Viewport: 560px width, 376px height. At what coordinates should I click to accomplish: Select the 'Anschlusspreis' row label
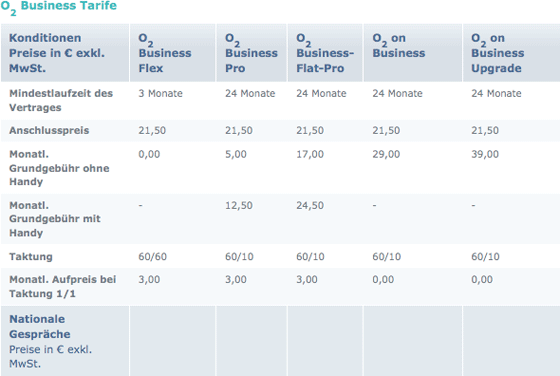tap(49, 130)
